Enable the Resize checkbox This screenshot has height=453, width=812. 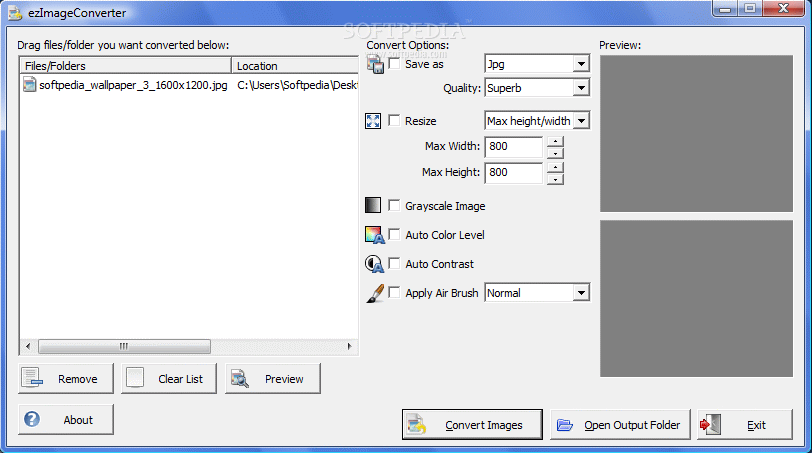[394, 121]
